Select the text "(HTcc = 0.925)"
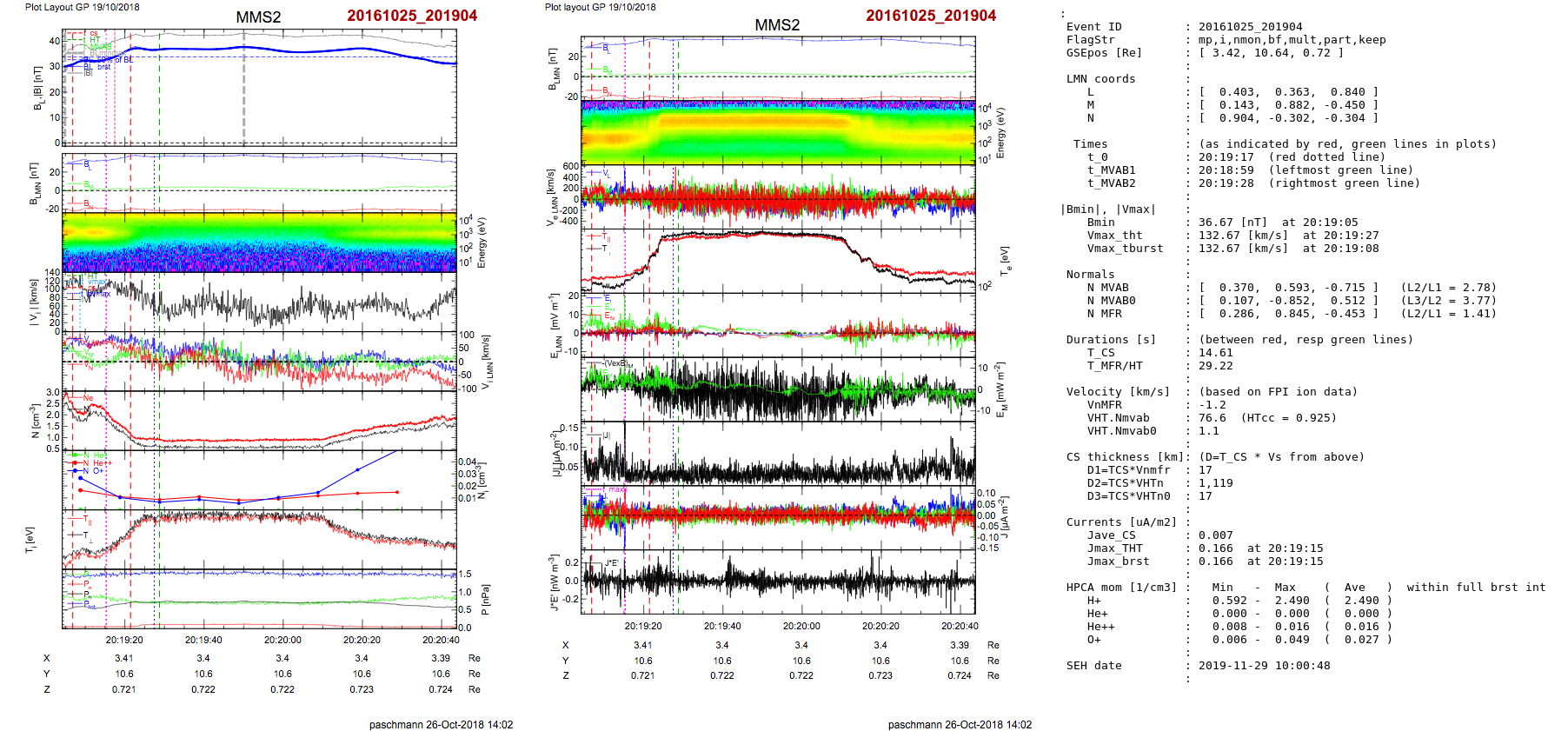1568x731 pixels. click(1289, 418)
